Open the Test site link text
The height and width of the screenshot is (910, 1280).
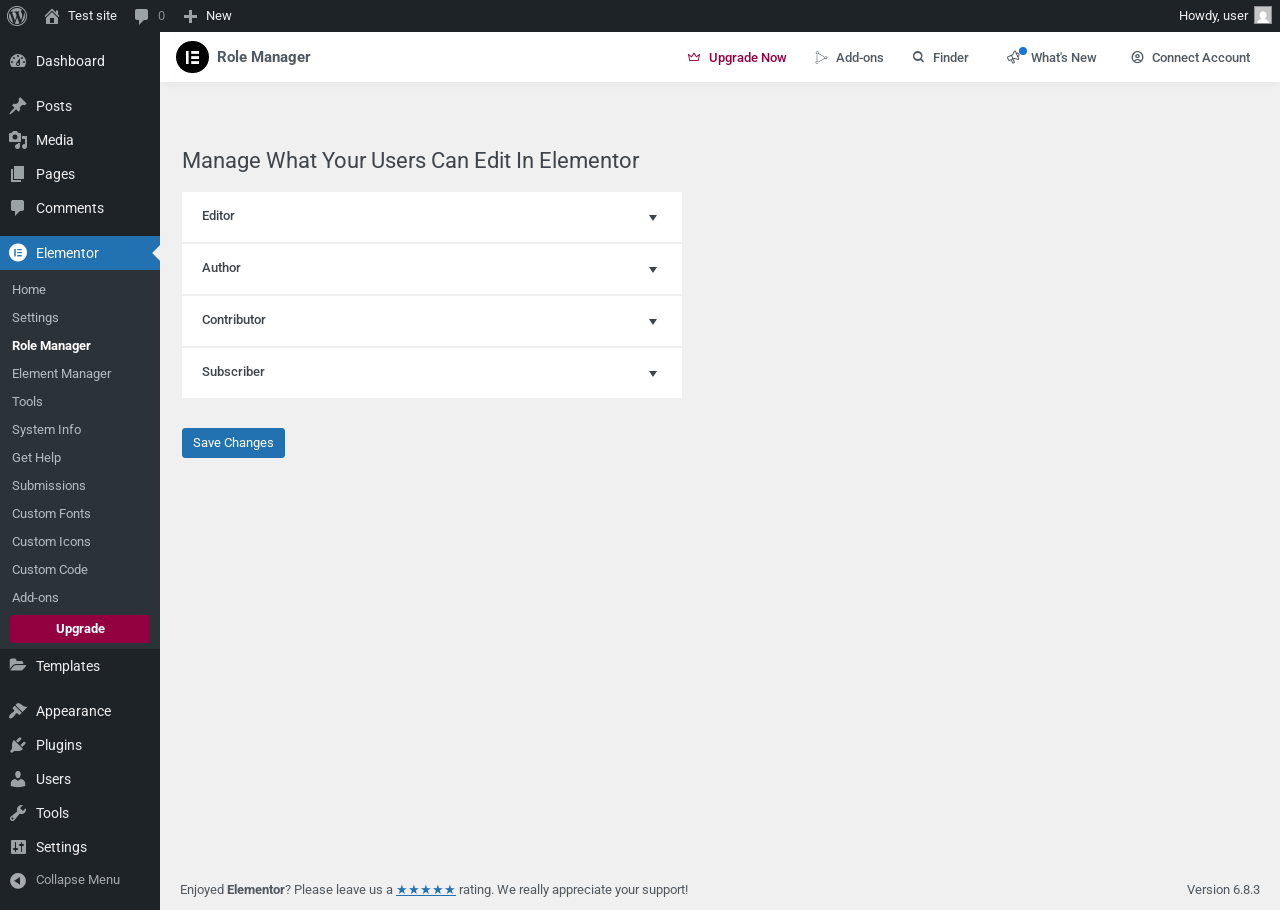coord(92,16)
